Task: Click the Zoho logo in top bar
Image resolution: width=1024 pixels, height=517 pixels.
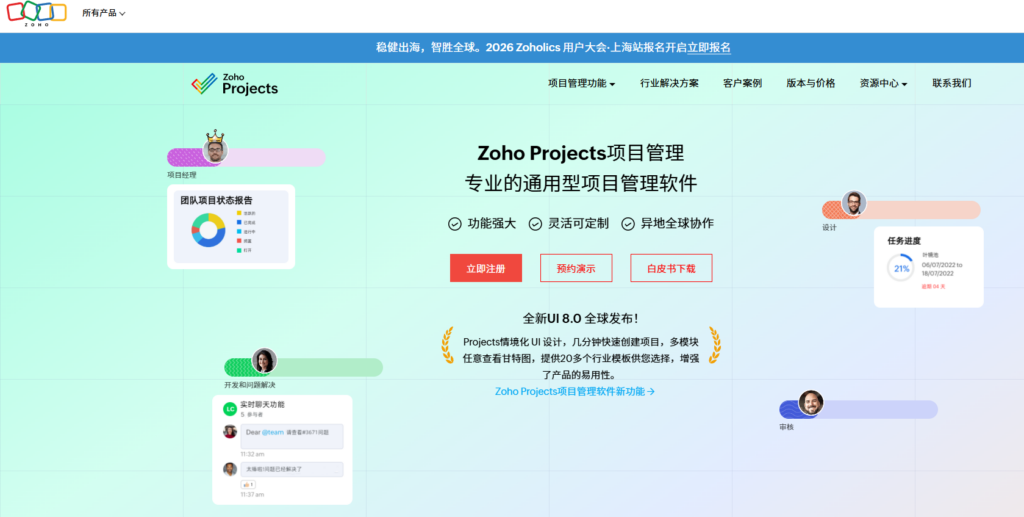Action: click(x=37, y=14)
